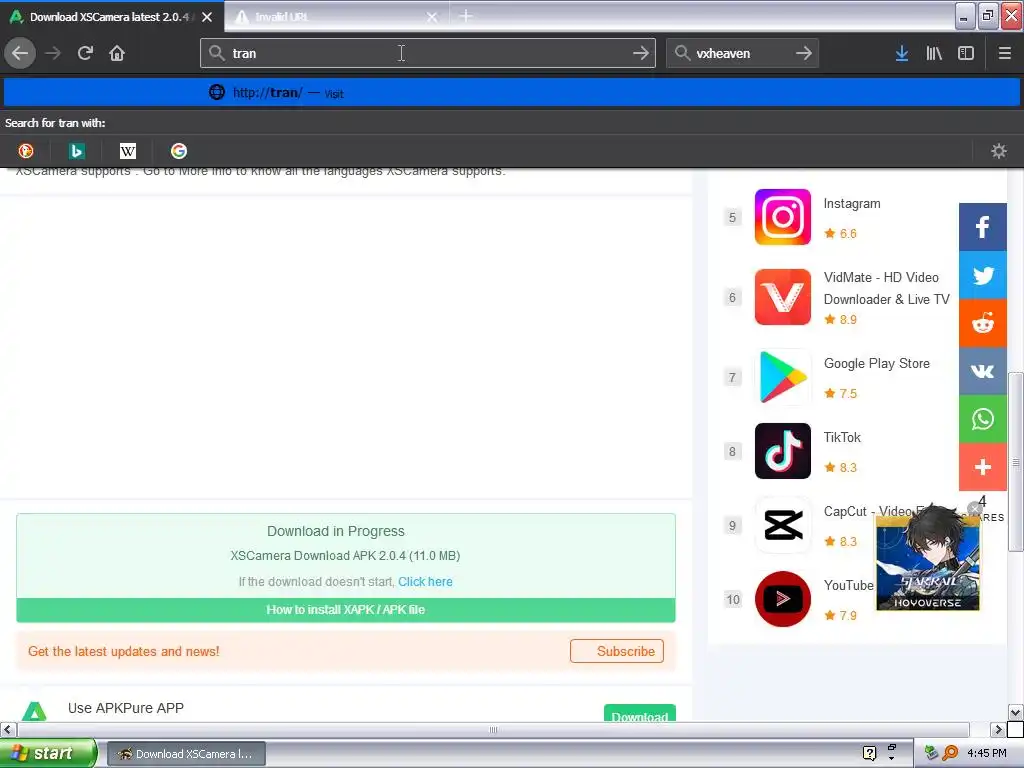The height and width of the screenshot is (768, 1024).
Task: Visit the http://tran/ suggestion
Action: click(512, 93)
